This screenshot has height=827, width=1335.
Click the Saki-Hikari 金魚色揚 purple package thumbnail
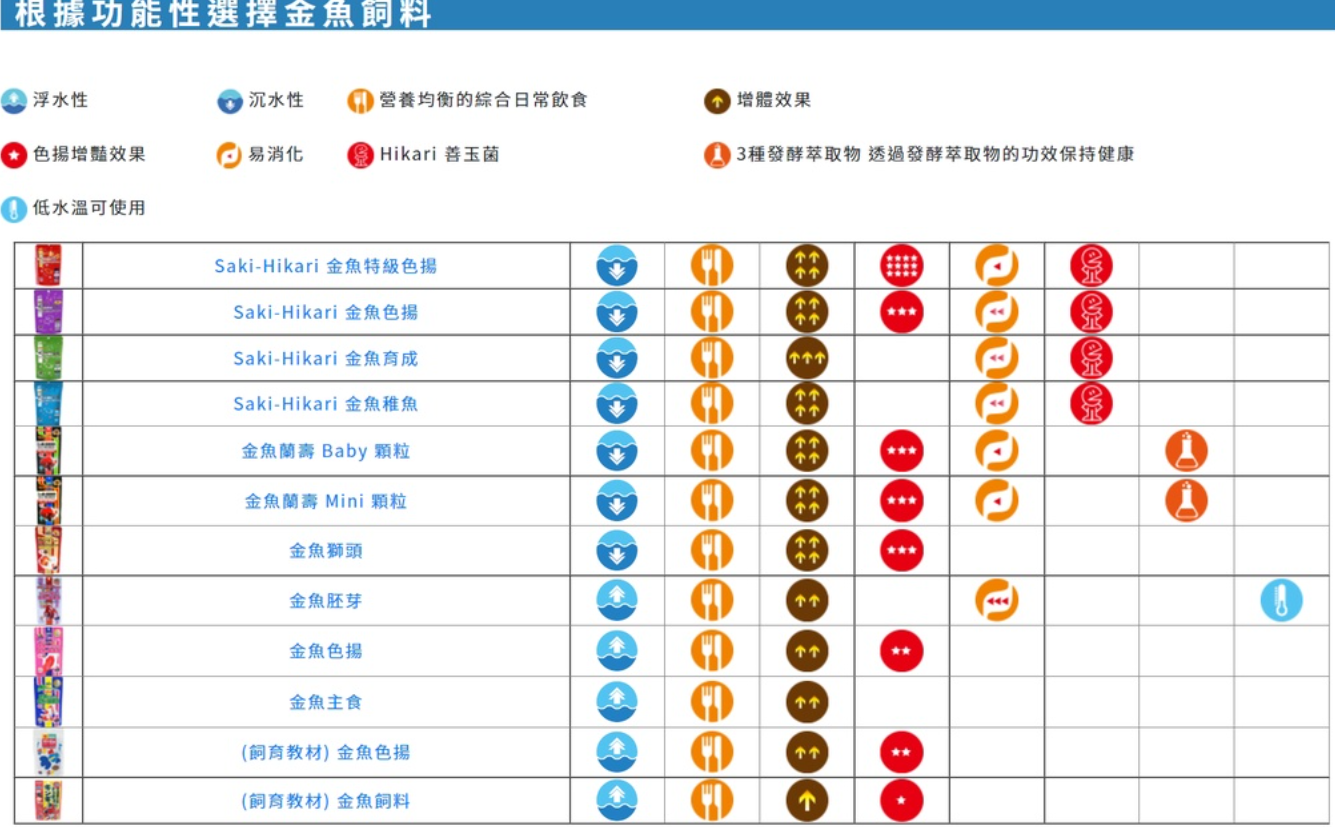pyautogui.click(x=48, y=312)
